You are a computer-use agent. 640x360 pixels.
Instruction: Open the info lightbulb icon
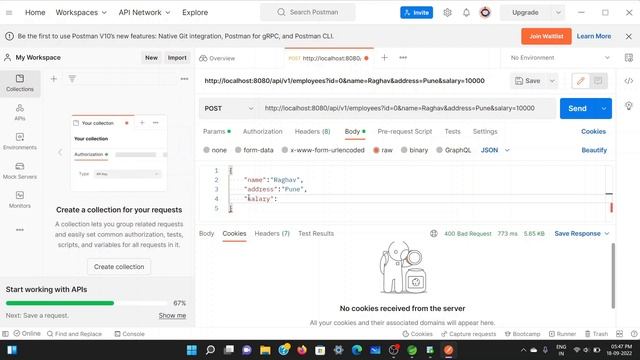pyautogui.click(x=629, y=106)
